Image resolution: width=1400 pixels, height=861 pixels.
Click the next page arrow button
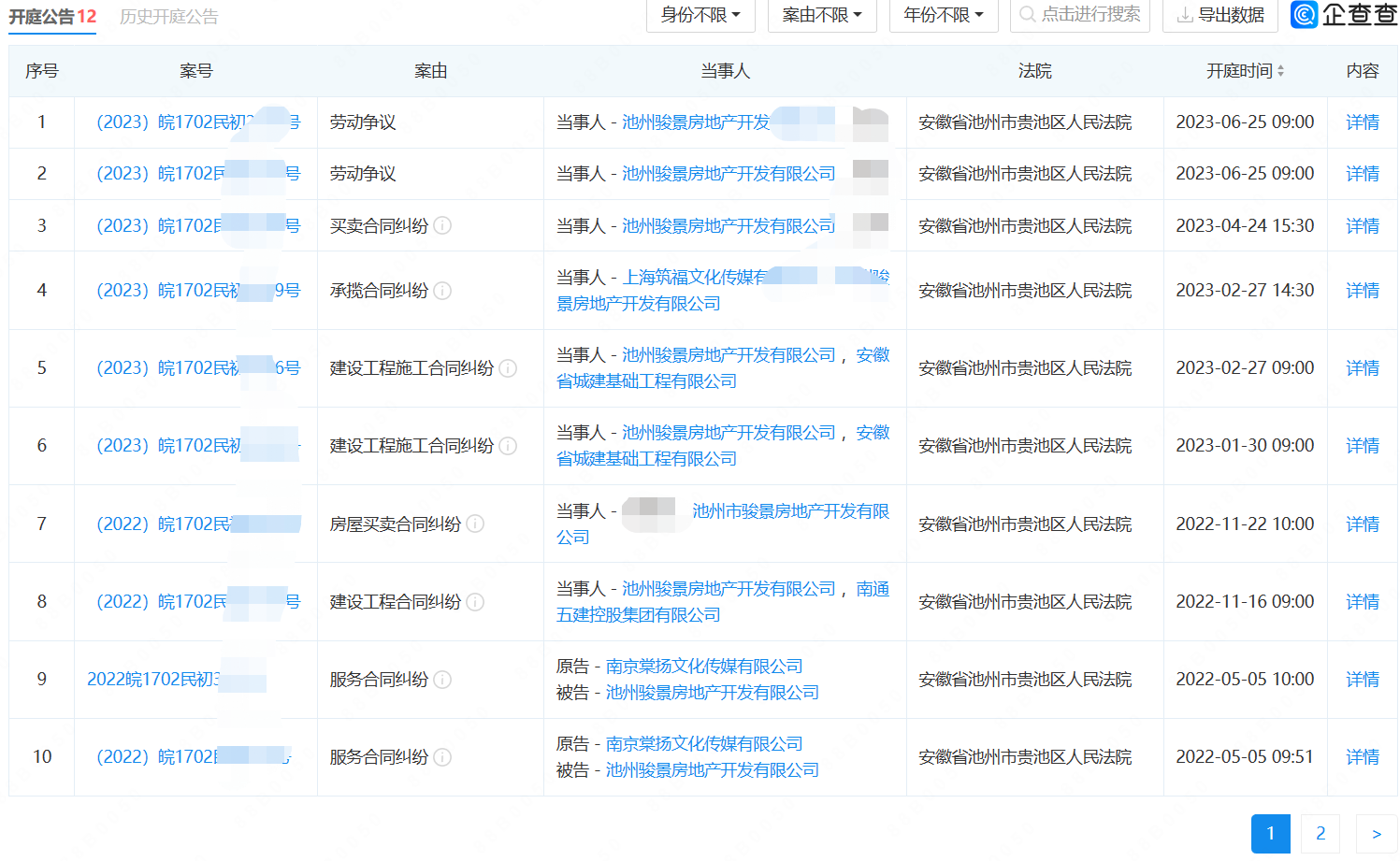point(1376,834)
